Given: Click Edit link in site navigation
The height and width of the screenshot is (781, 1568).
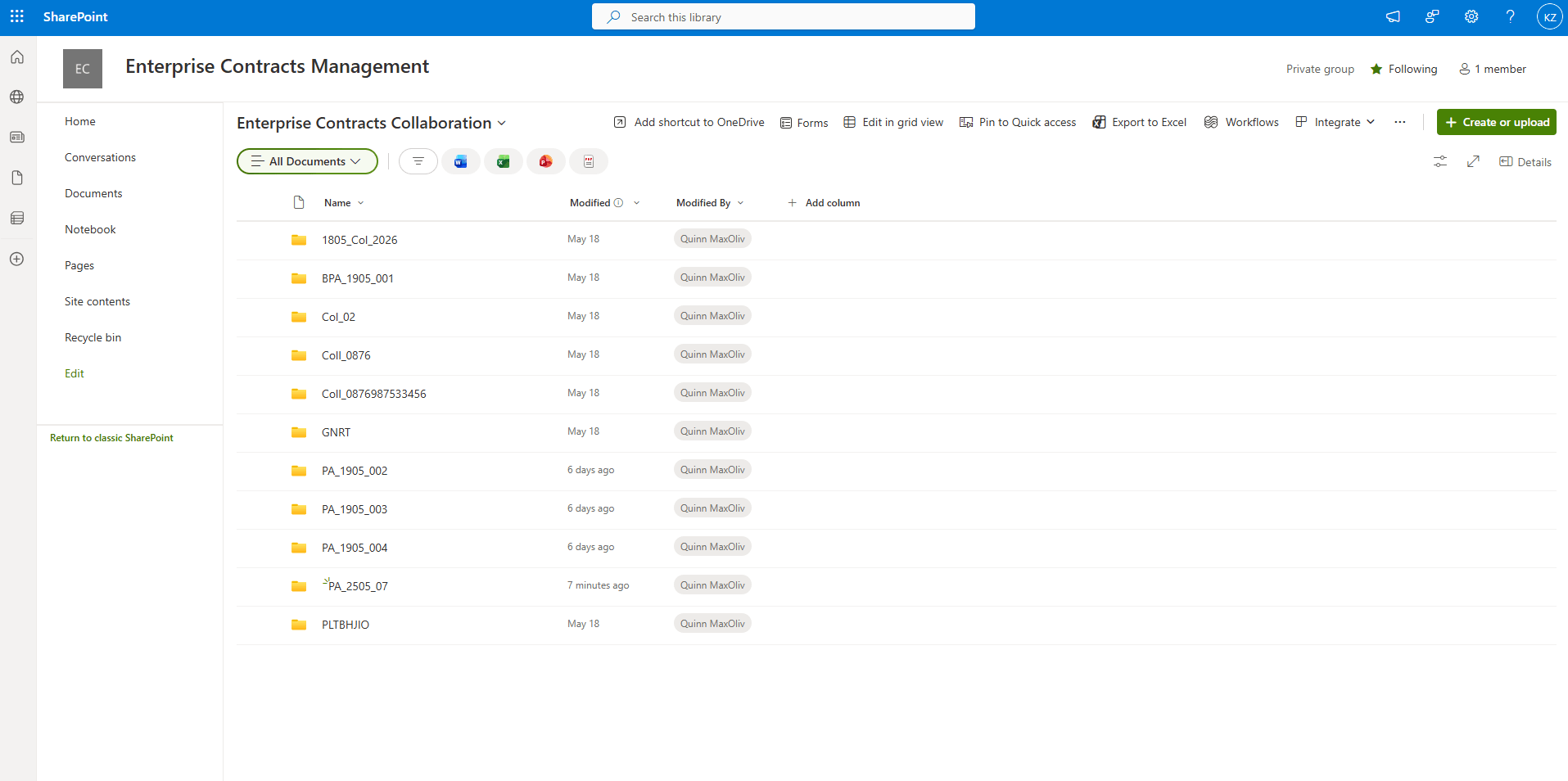Looking at the screenshot, I should click(75, 373).
